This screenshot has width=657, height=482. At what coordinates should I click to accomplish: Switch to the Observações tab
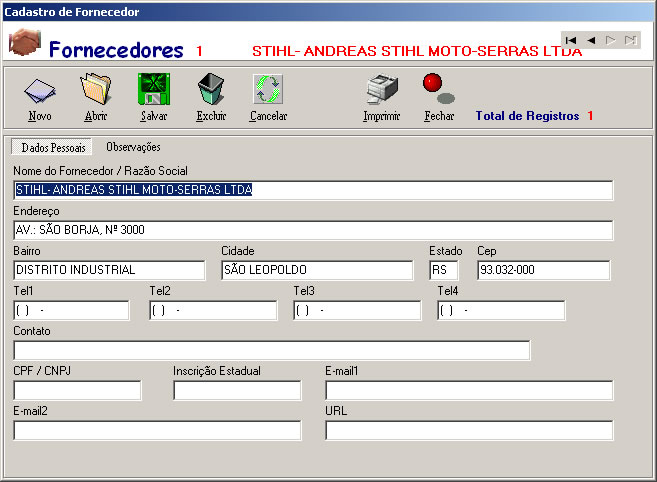[133, 147]
